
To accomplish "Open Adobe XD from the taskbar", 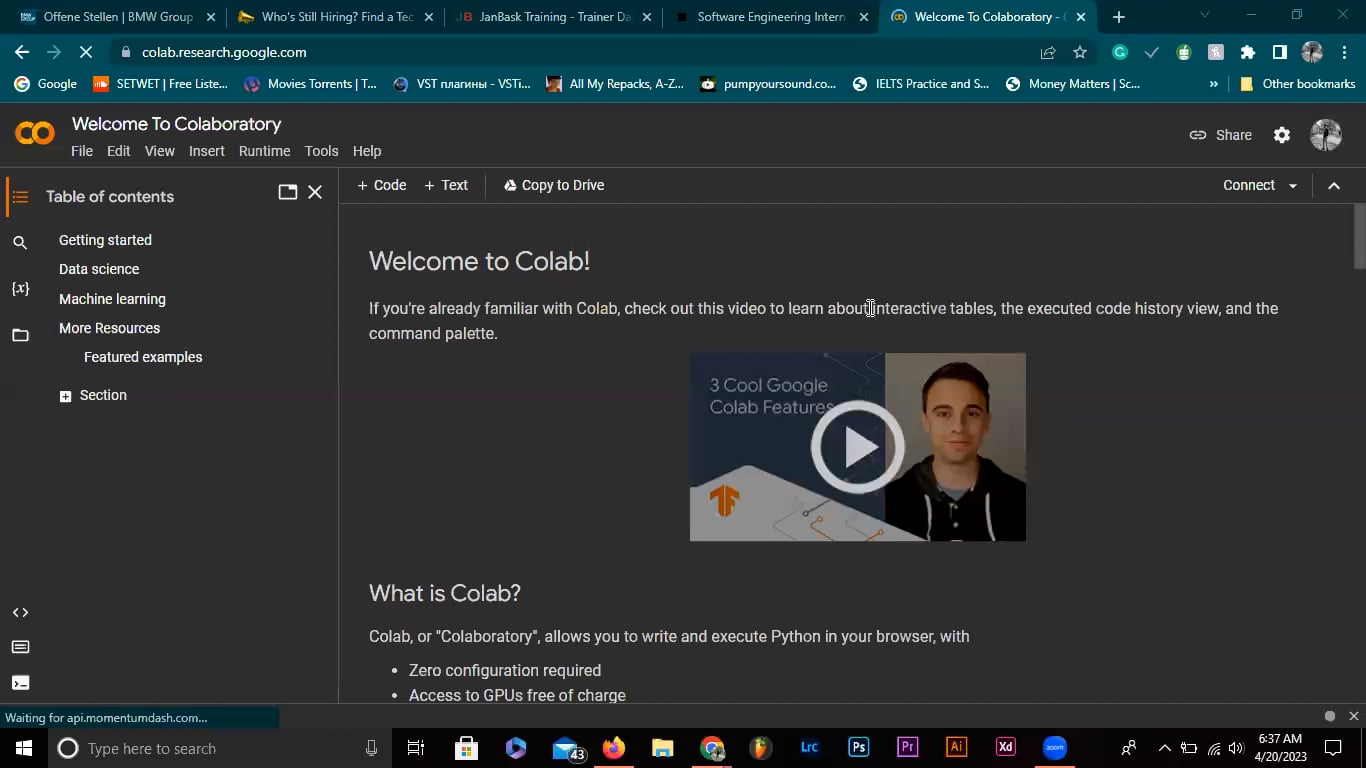I will 1005,748.
